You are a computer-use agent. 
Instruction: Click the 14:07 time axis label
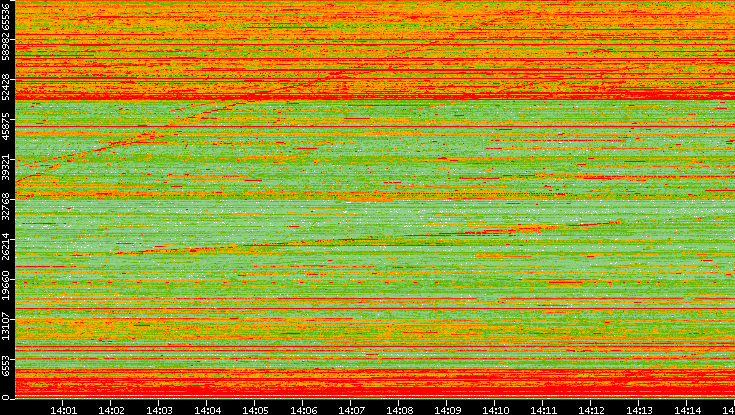click(x=351, y=410)
